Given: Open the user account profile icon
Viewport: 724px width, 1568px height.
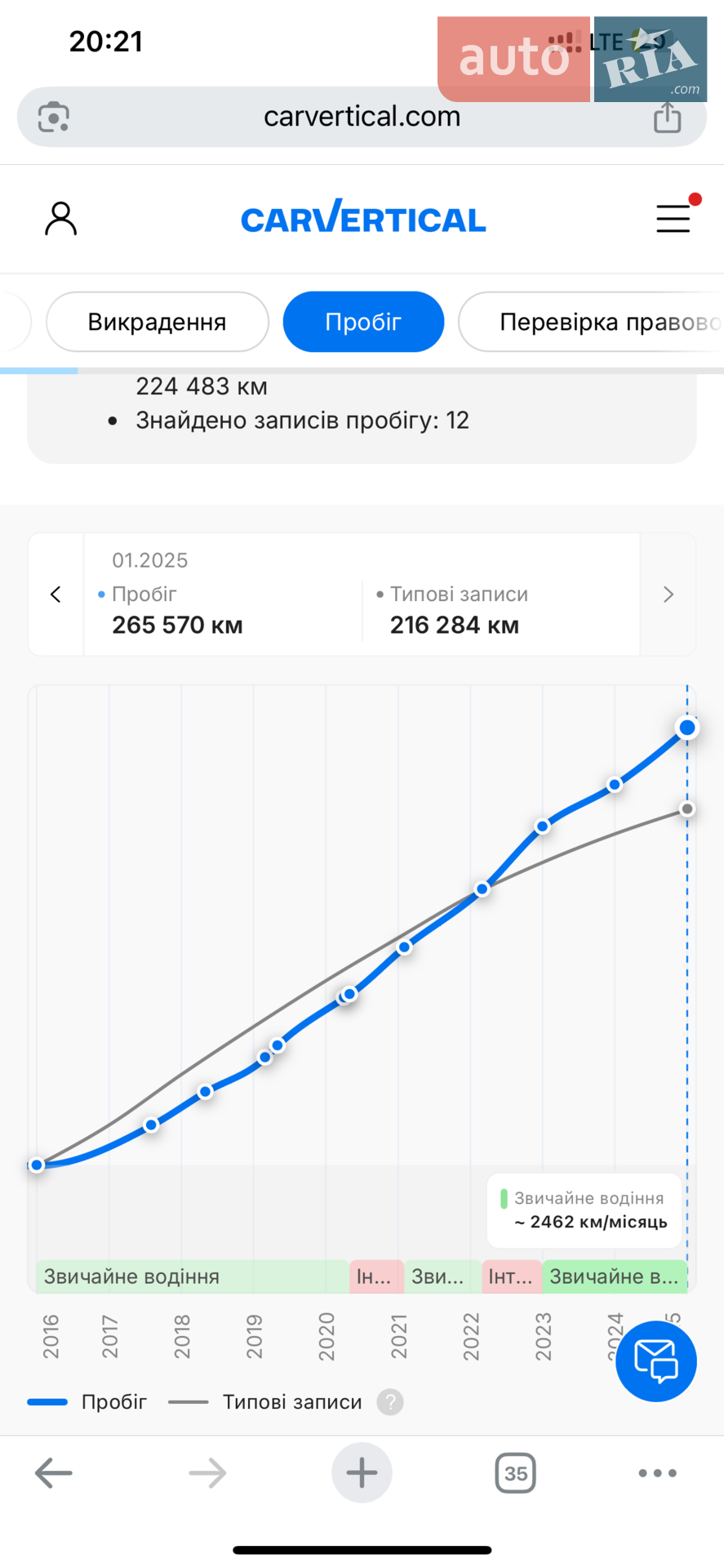Looking at the screenshot, I should click(x=60, y=219).
